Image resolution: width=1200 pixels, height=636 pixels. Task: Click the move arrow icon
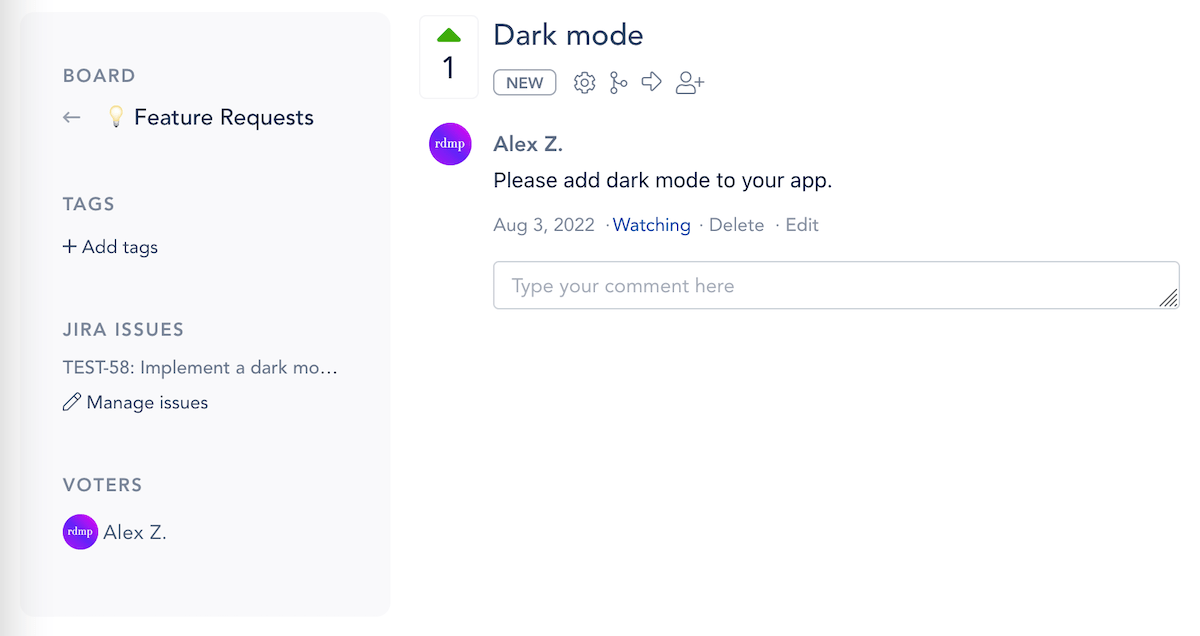click(x=652, y=82)
